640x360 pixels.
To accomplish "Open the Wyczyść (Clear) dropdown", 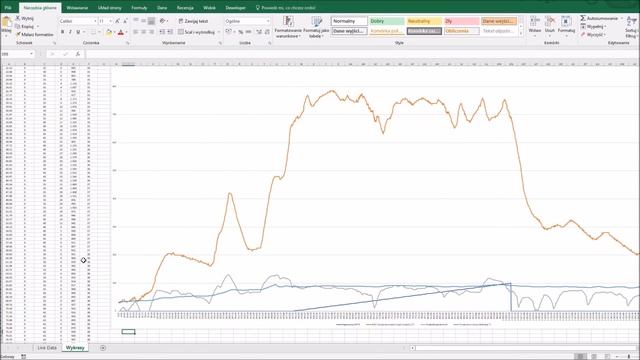I will [593, 35].
